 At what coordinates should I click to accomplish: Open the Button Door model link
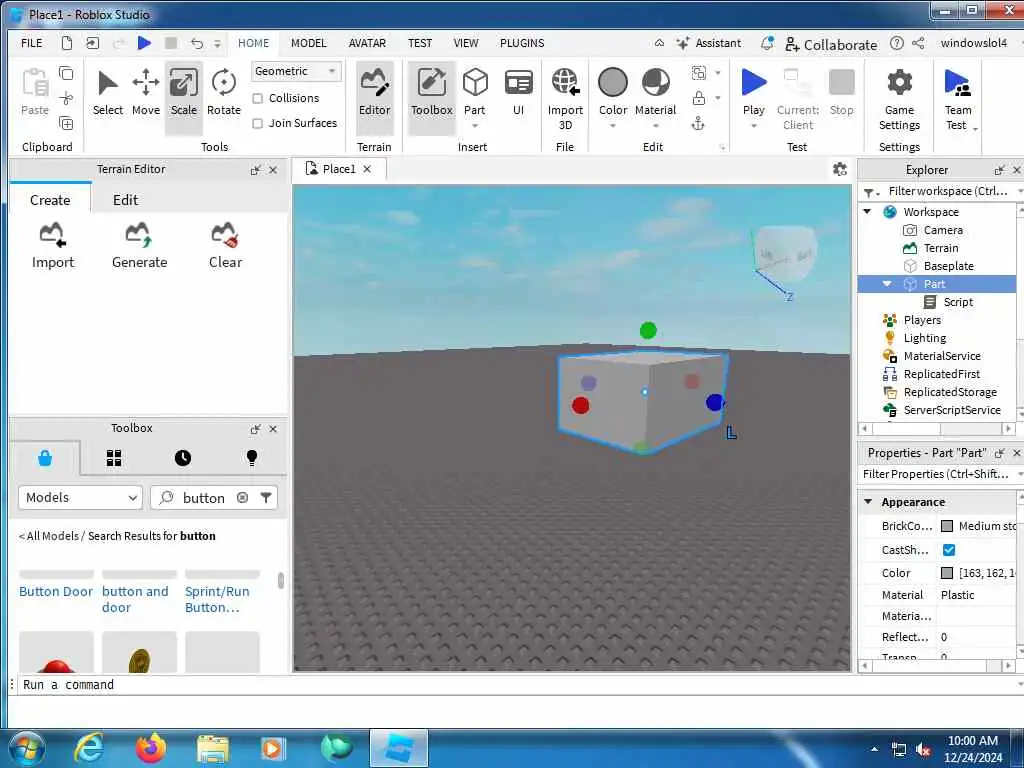[x=56, y=592]
